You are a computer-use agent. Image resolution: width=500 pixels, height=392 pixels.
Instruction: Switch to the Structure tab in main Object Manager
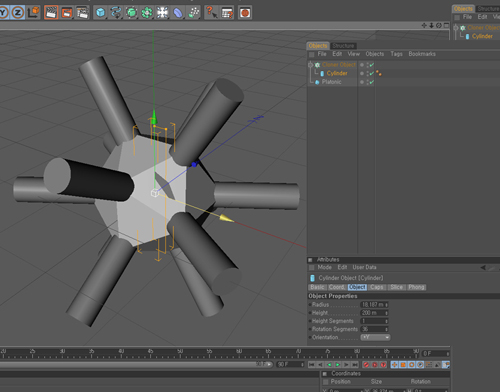(343, 46)
